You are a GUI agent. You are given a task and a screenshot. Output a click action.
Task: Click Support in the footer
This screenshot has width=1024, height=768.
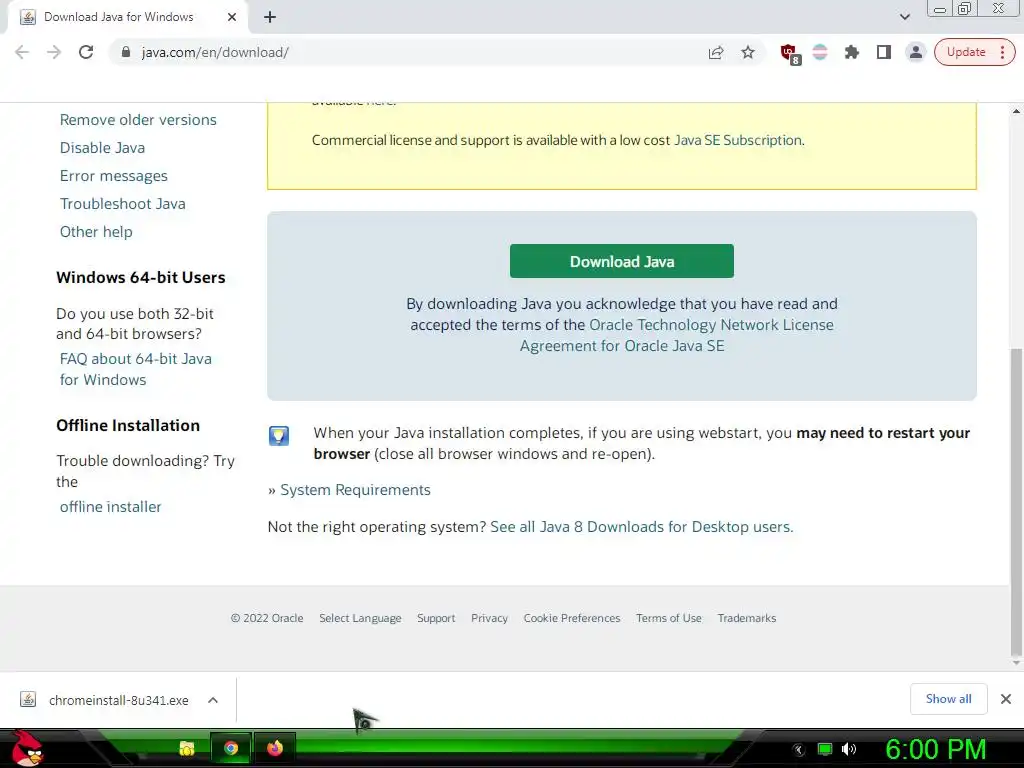pyautogui.click(x=436, y=618)
